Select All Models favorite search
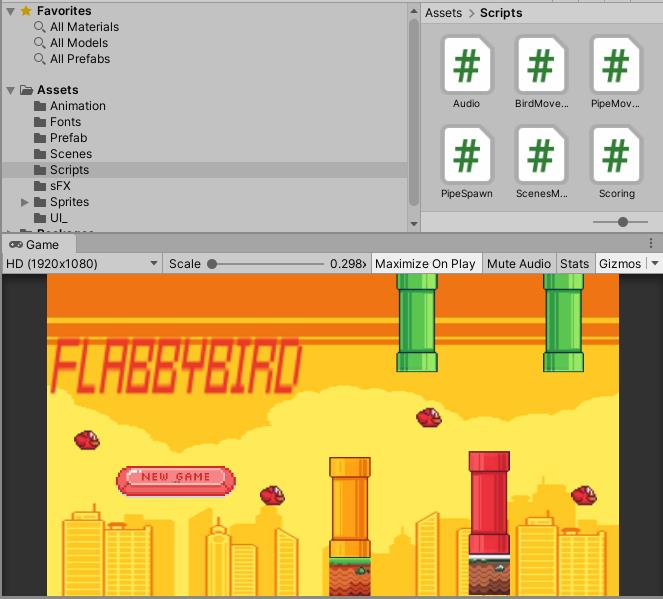This screenshot has height=599, width=663. 79,43
